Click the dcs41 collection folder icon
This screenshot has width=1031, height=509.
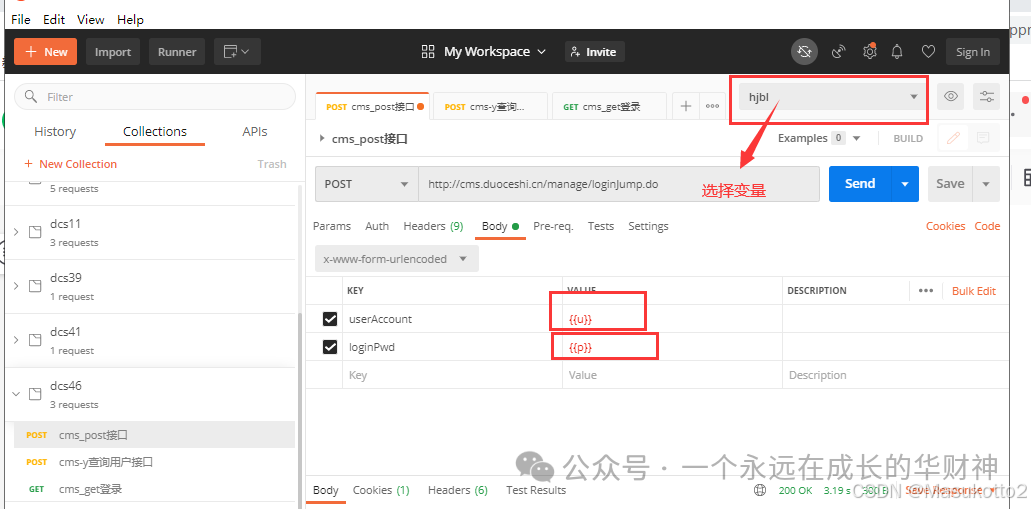click(35, 339)
